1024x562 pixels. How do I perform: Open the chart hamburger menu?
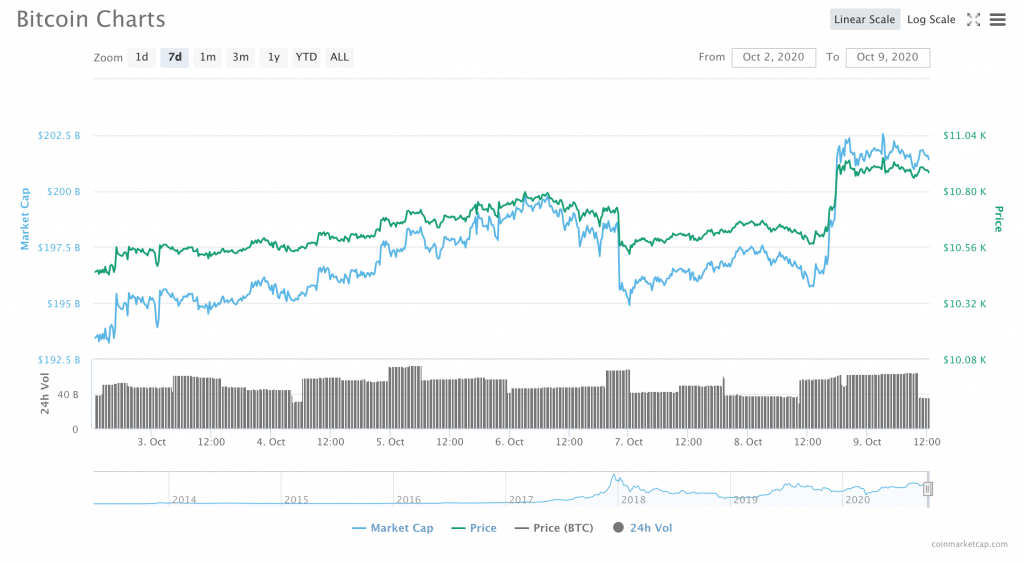pos(997,19)
